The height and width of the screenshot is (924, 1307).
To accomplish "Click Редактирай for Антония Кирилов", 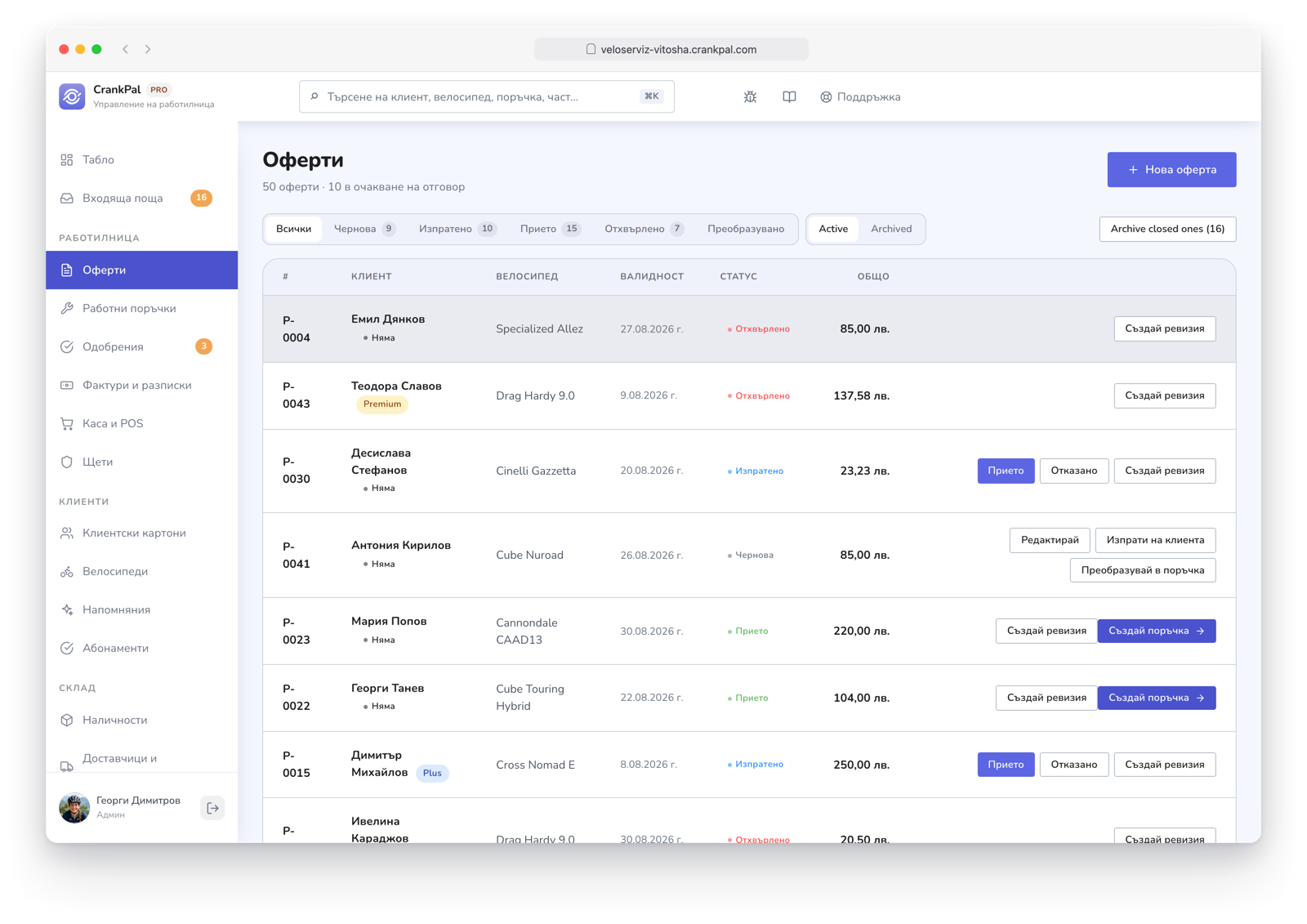I will tap(1050, 541).
